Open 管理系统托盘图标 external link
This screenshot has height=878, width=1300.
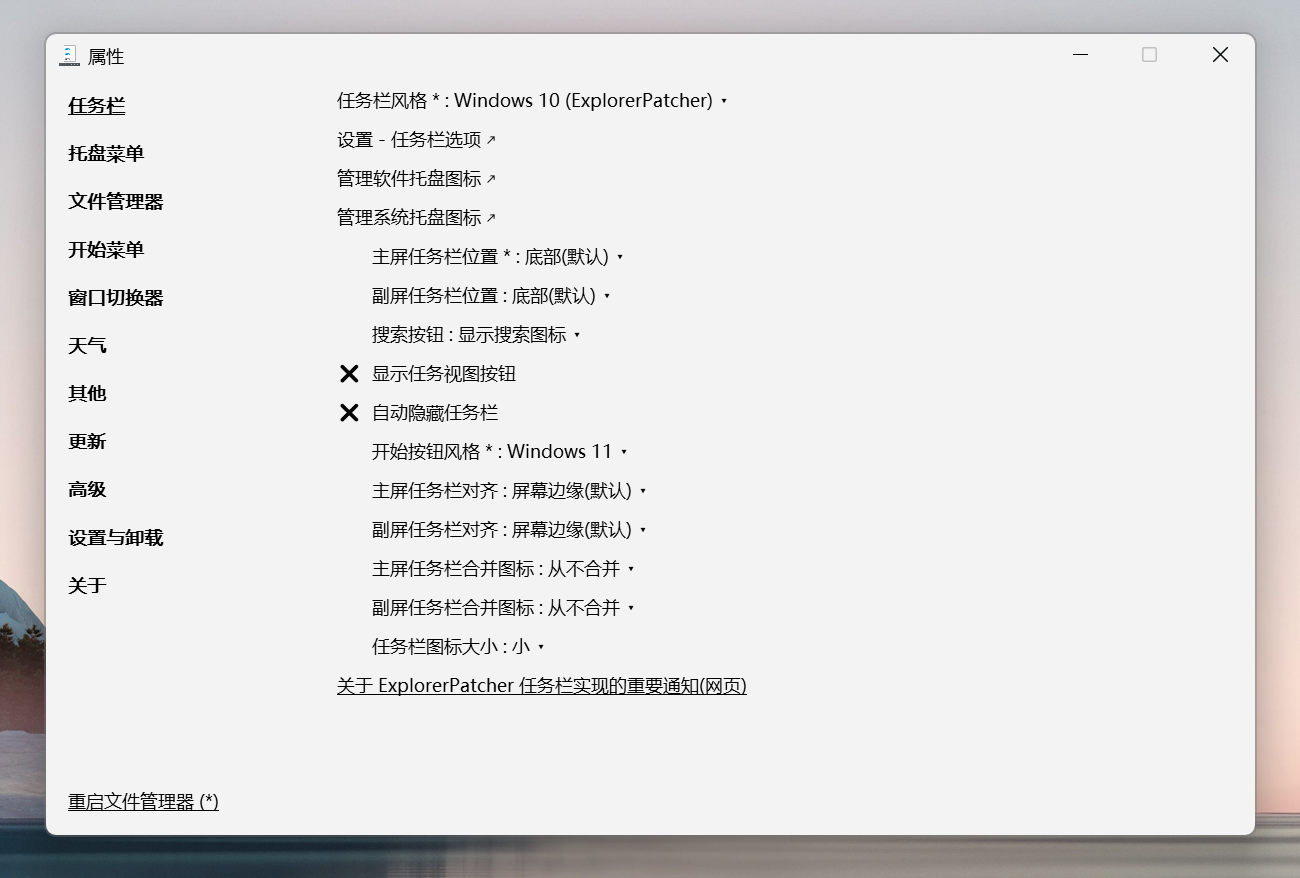coord(416,218)
